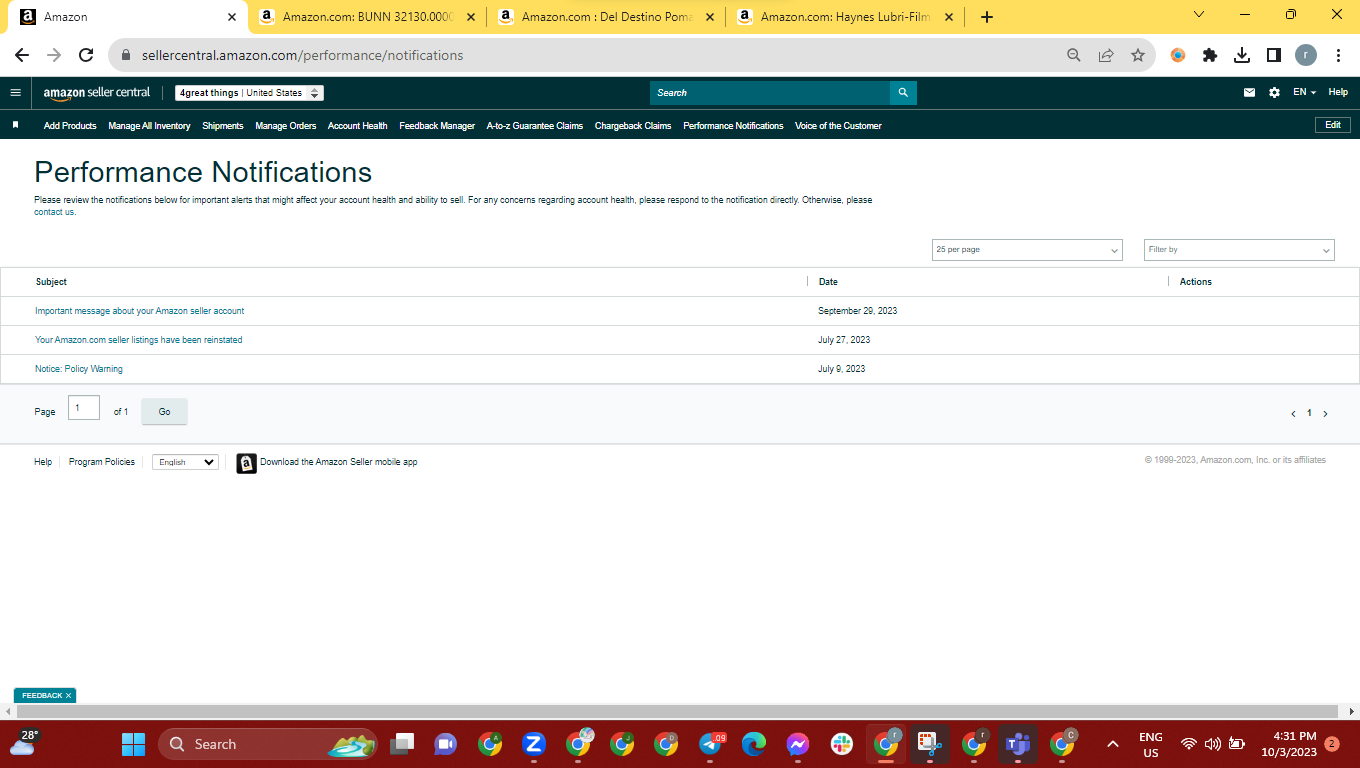The width and height of the screenshot is (1360, 768).
Task: Open the Zoom app with the blue Z icon from the taskbar
Action: coord(533,744)
